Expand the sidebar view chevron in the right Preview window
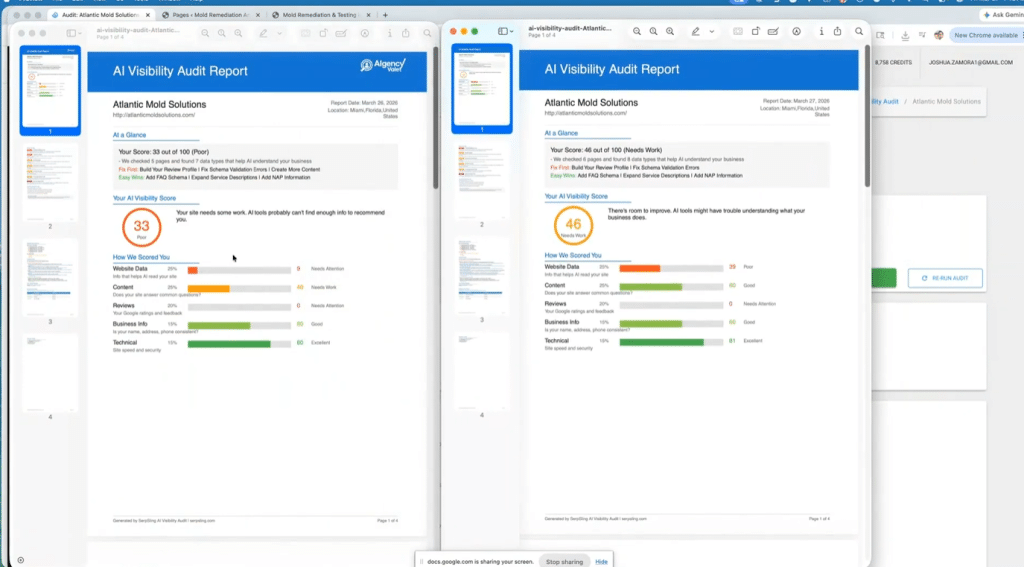 pos(513,32)
